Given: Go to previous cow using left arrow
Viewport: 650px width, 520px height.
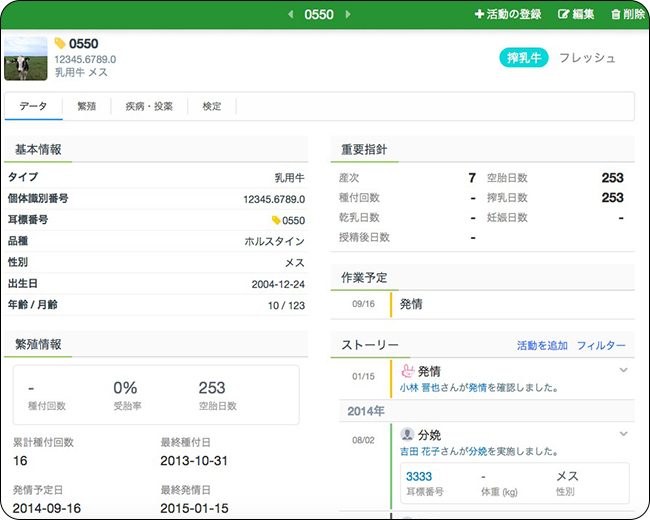Looking at the screenshot, I should click(x=291, y=15).
